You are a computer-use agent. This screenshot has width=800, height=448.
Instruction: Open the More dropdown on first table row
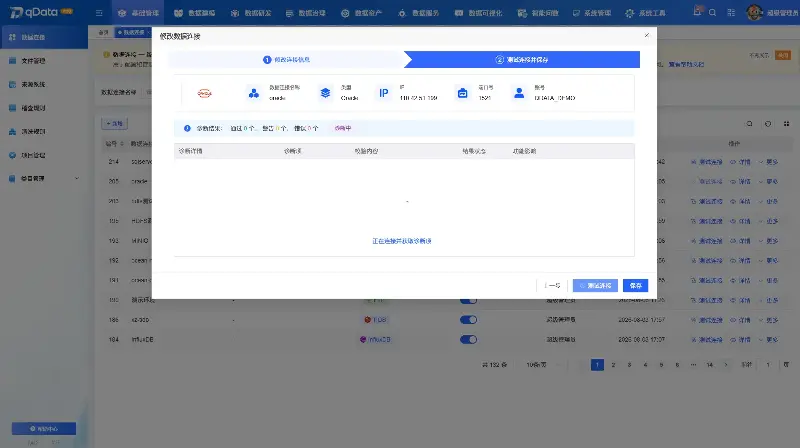click(x=768, y=162)
